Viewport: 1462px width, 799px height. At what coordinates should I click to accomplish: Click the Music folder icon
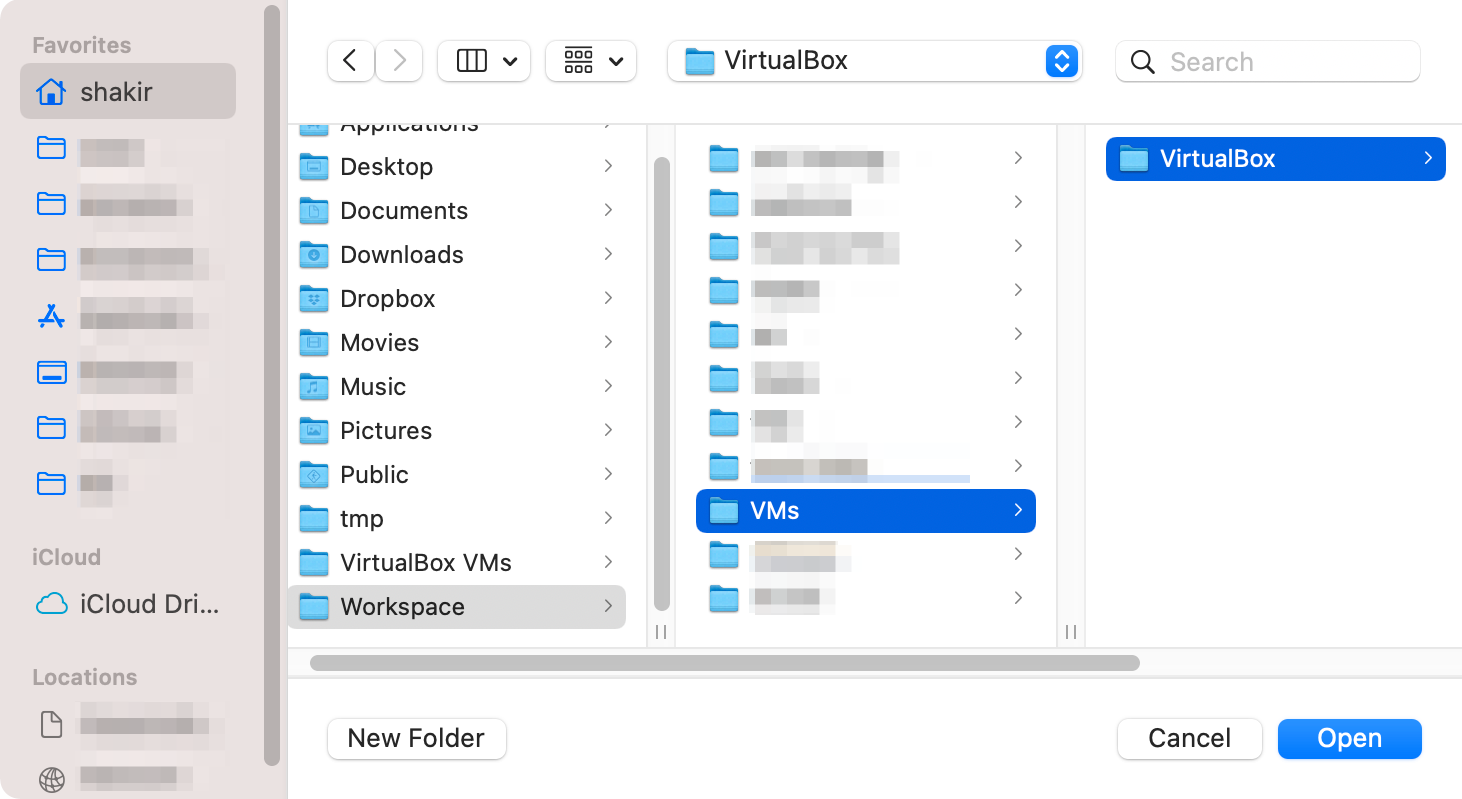pos(314,387)
